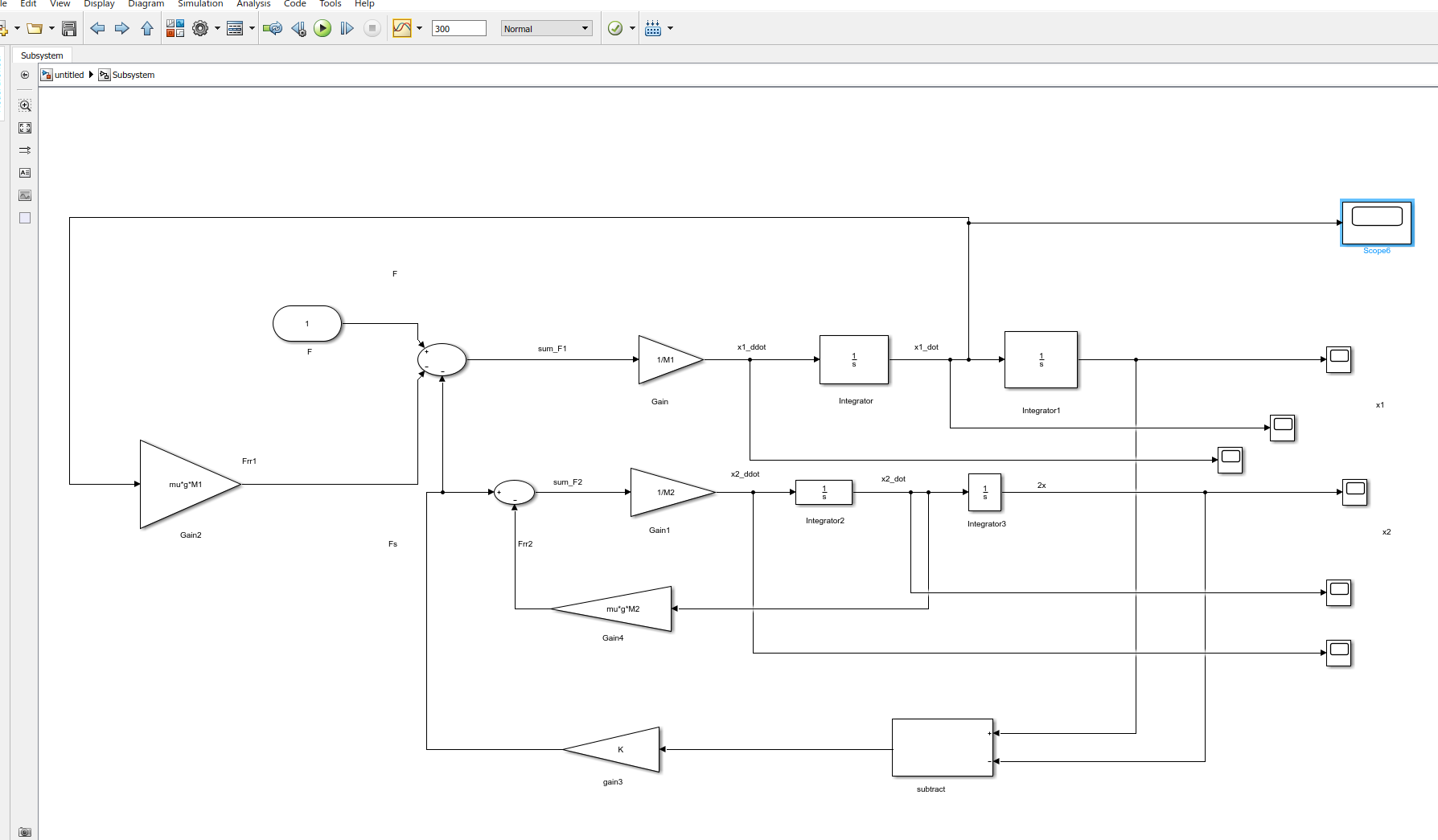The width and height of the screenshot is (1438, 840).
Task: Open Model Configuration Parameters gear
Action: [x=200, y=29]
